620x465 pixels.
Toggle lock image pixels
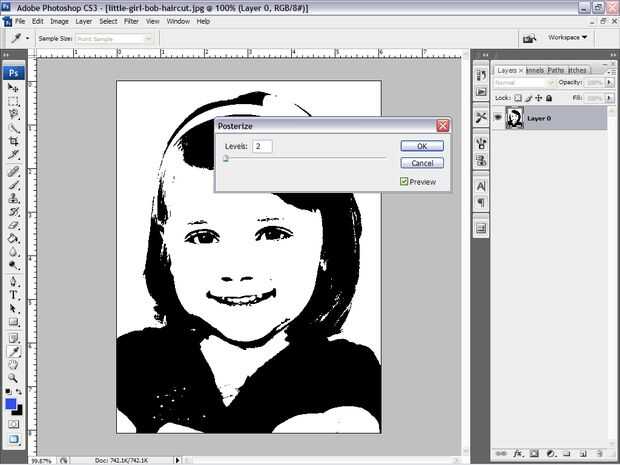529,98
